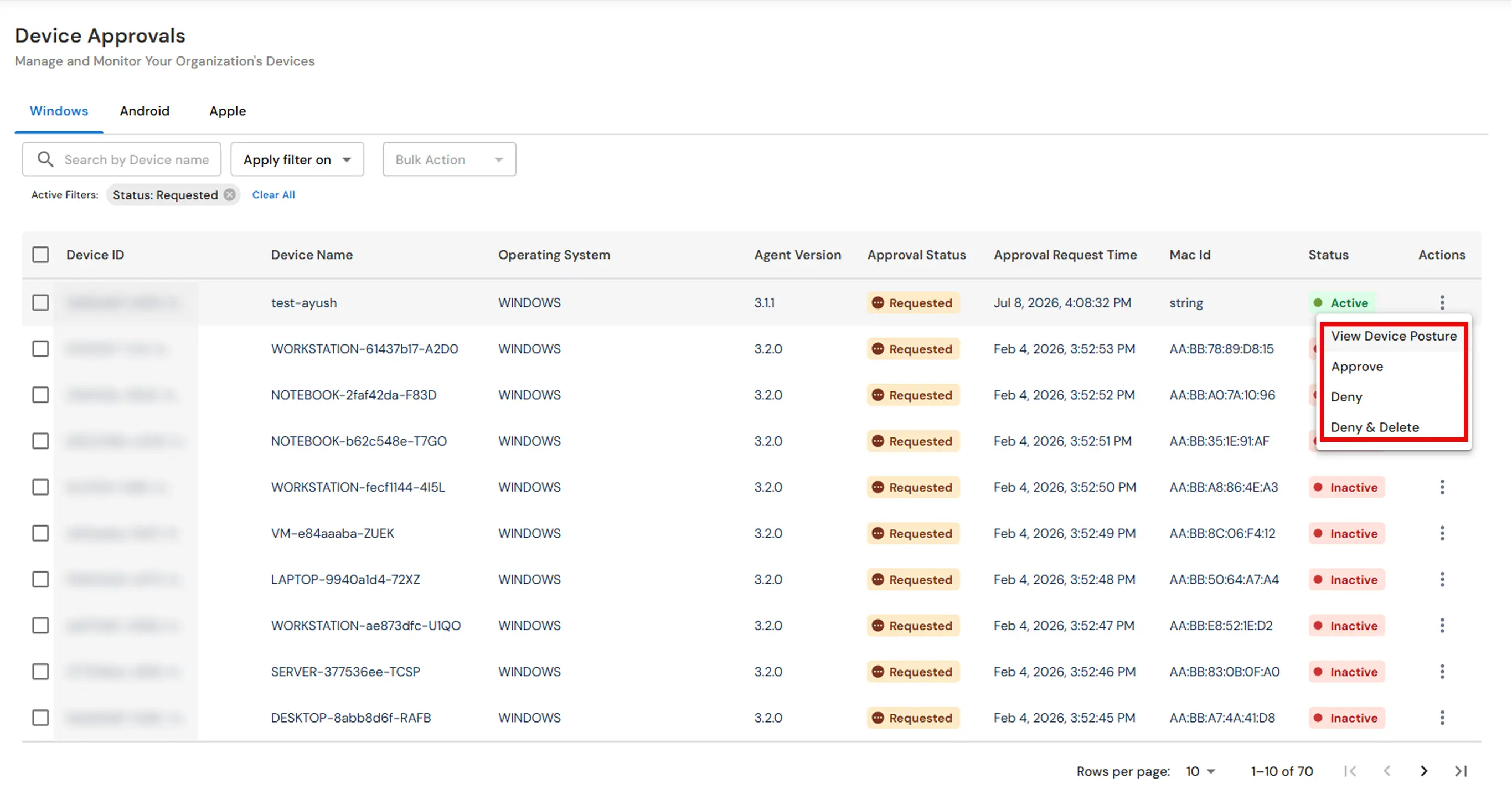The width and height of the screenshot is (1512, 799).
Task: Click the Approval Request Time column header
Action: coord(1065,255)
